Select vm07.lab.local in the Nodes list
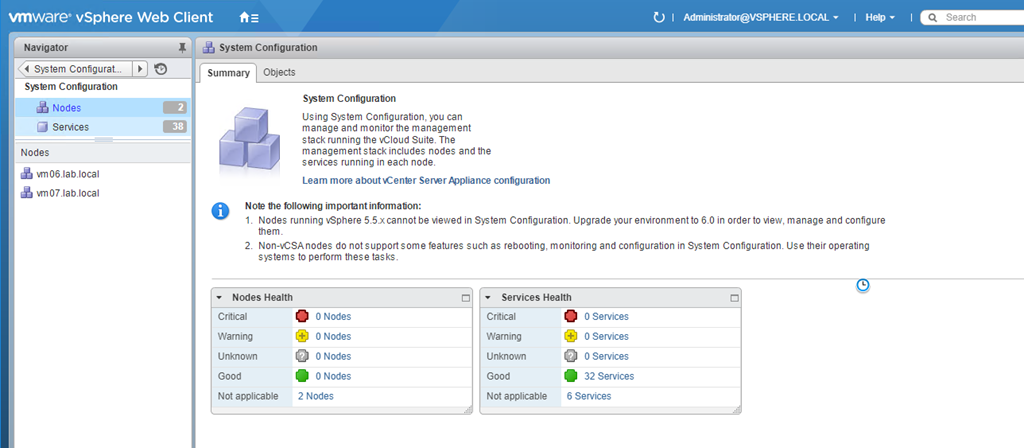The image size is (1024, 448). (x=67, y=193)
